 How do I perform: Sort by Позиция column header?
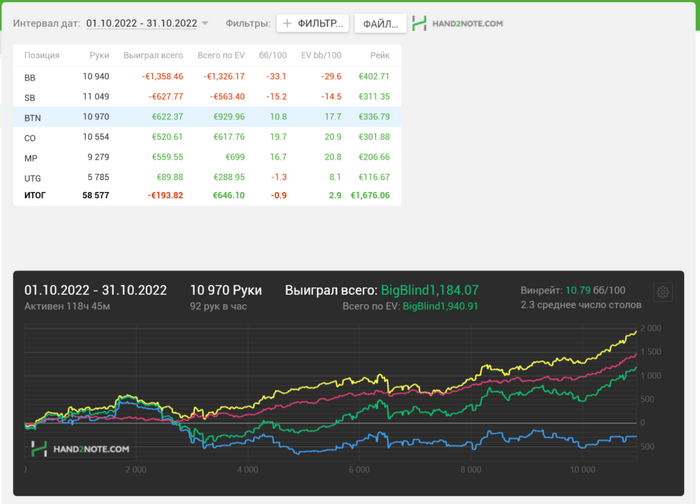[x=42, y=56]
